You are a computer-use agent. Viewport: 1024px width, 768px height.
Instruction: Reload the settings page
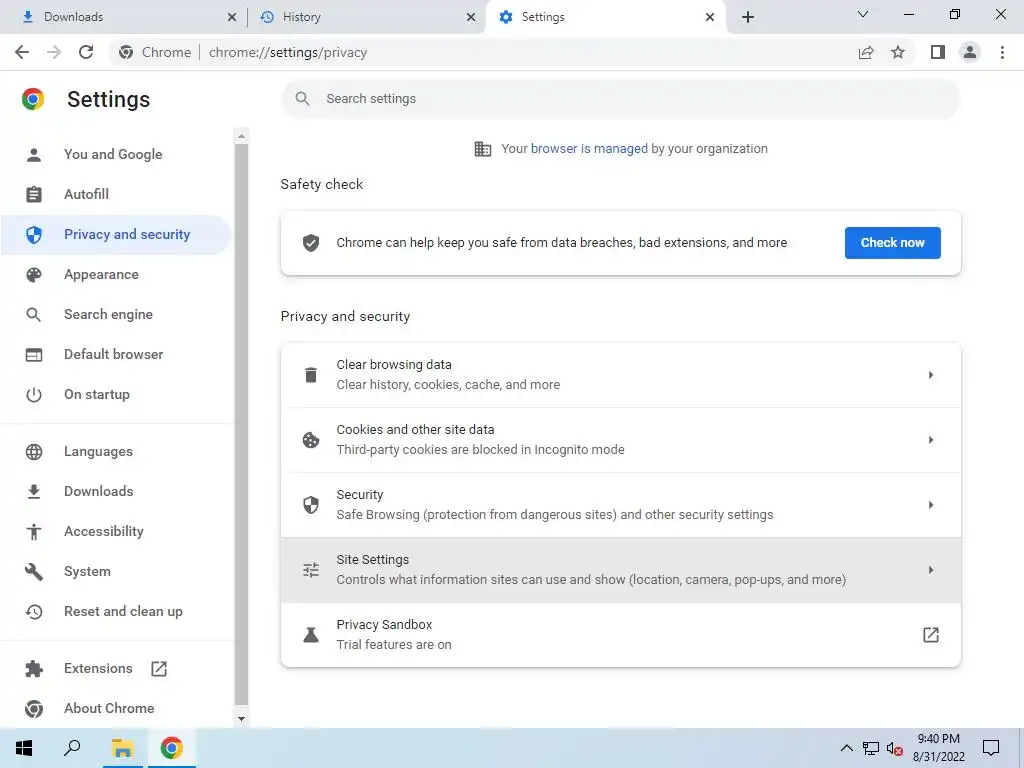pos(86,52)
